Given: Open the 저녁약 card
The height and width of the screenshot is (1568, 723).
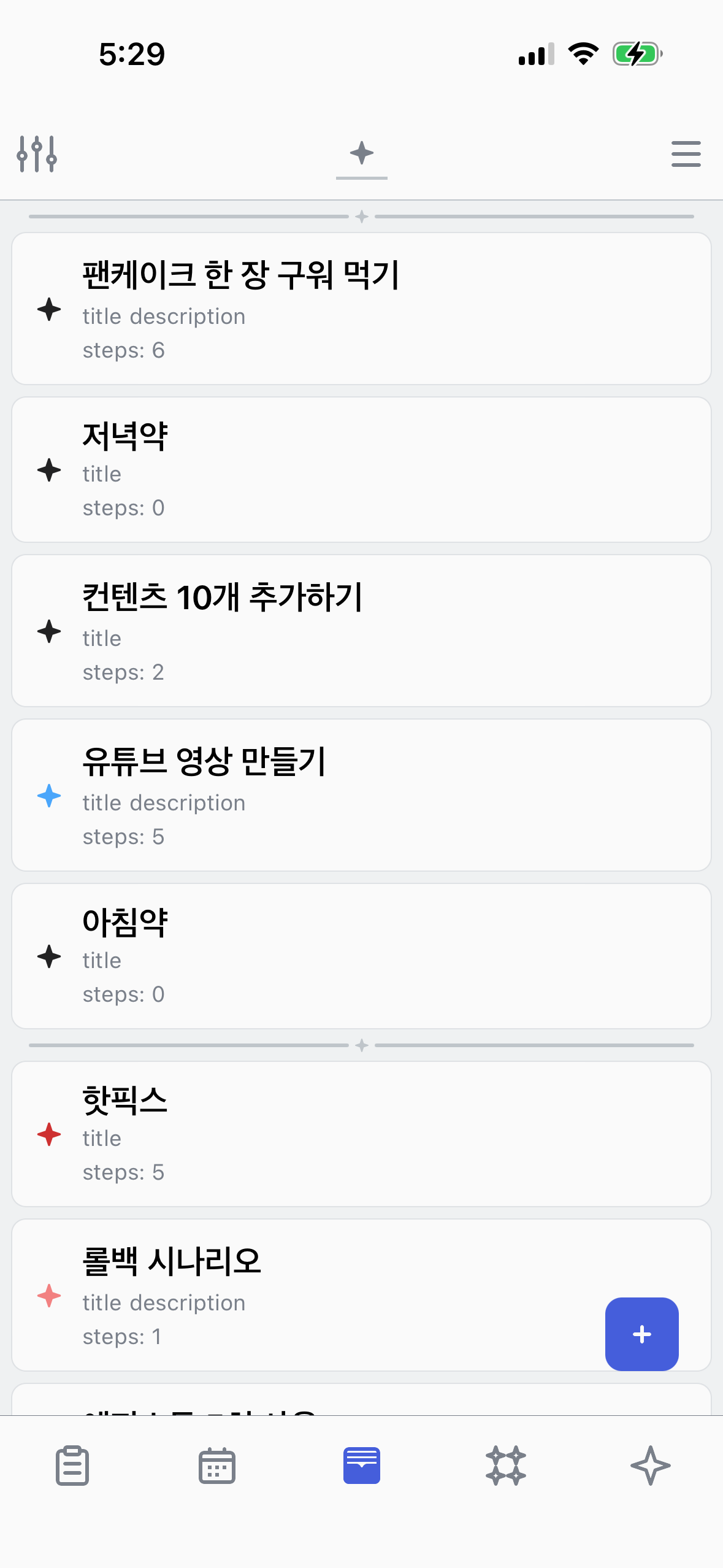Looking at the screenshot, I should (362, 470).
